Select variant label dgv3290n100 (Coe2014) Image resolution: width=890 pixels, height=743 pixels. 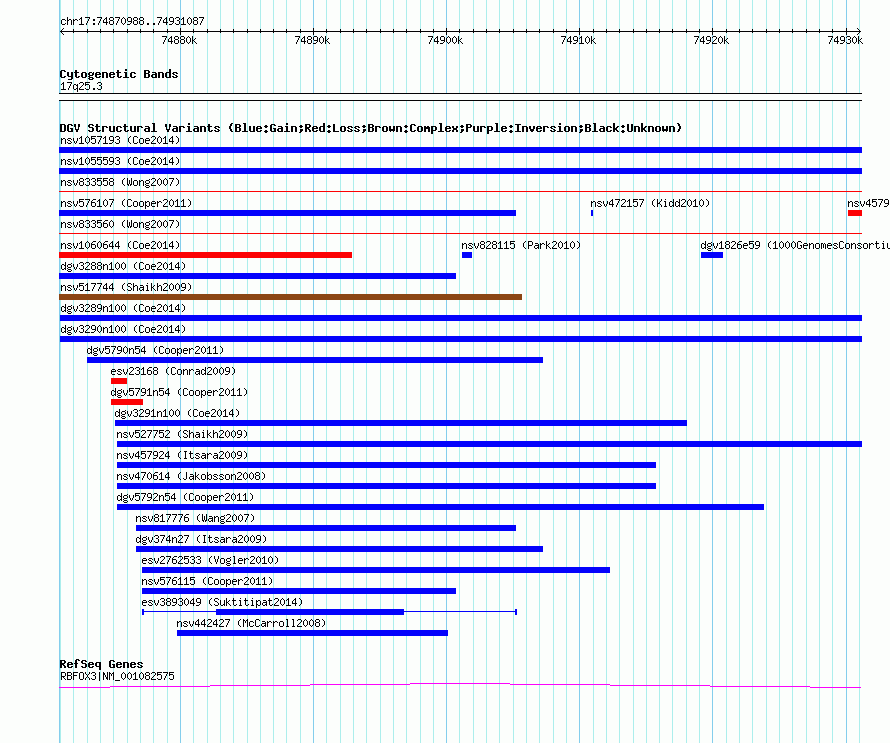click(x=123, y=329)
